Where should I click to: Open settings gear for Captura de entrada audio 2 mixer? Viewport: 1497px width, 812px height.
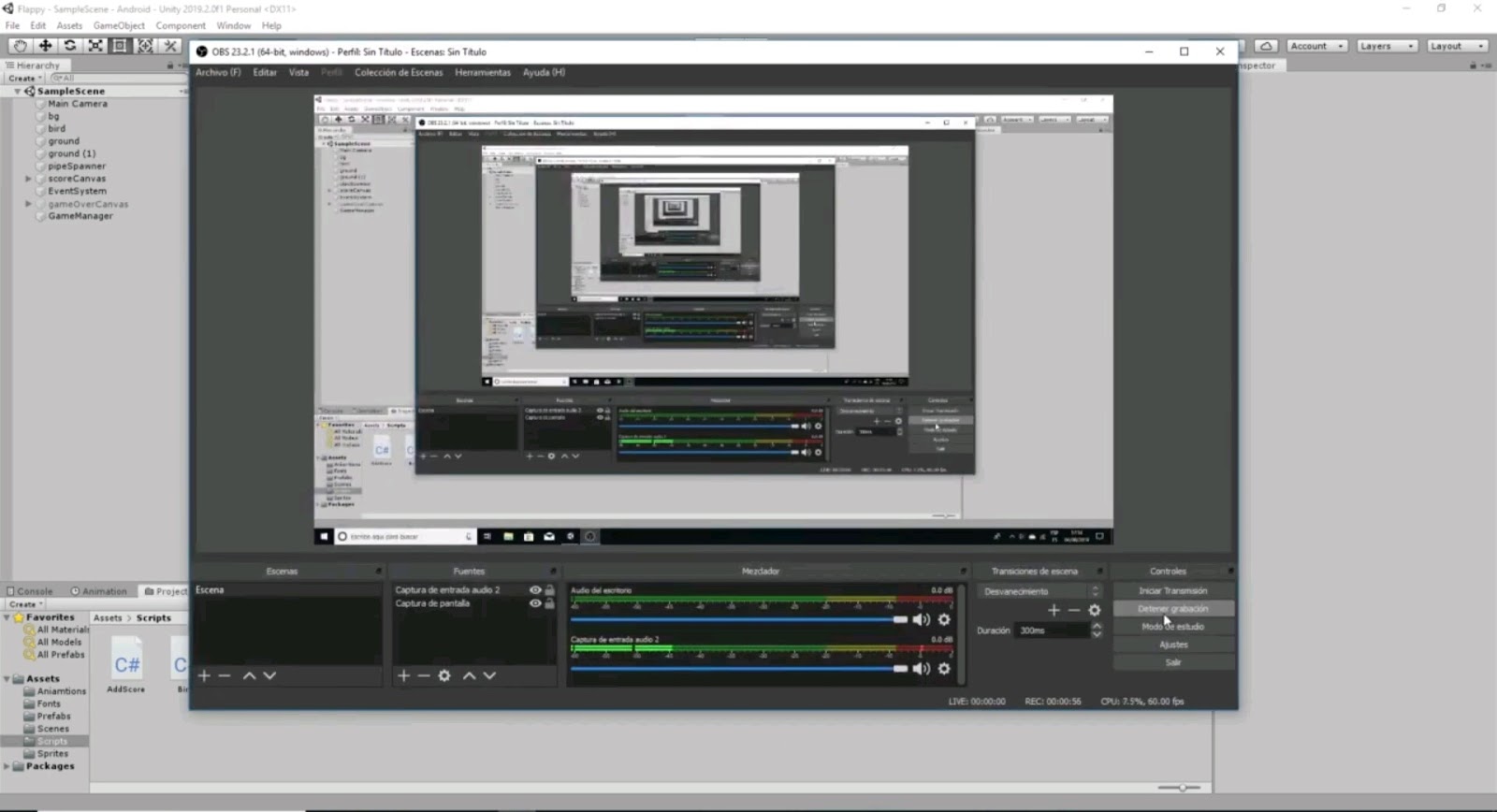click(944, 668)
